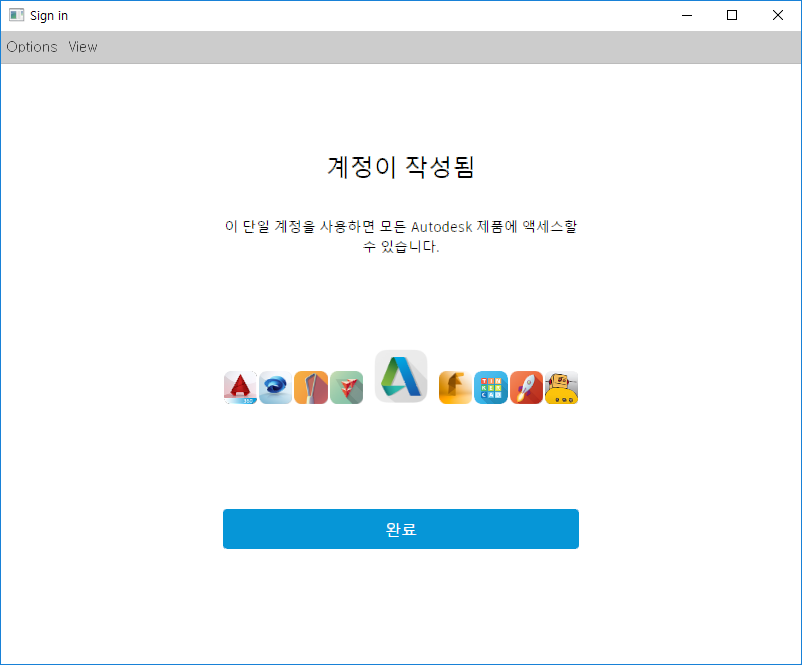Click the heading 계정이 작성됨
The image size is (802, 665).
pos(401,167)
